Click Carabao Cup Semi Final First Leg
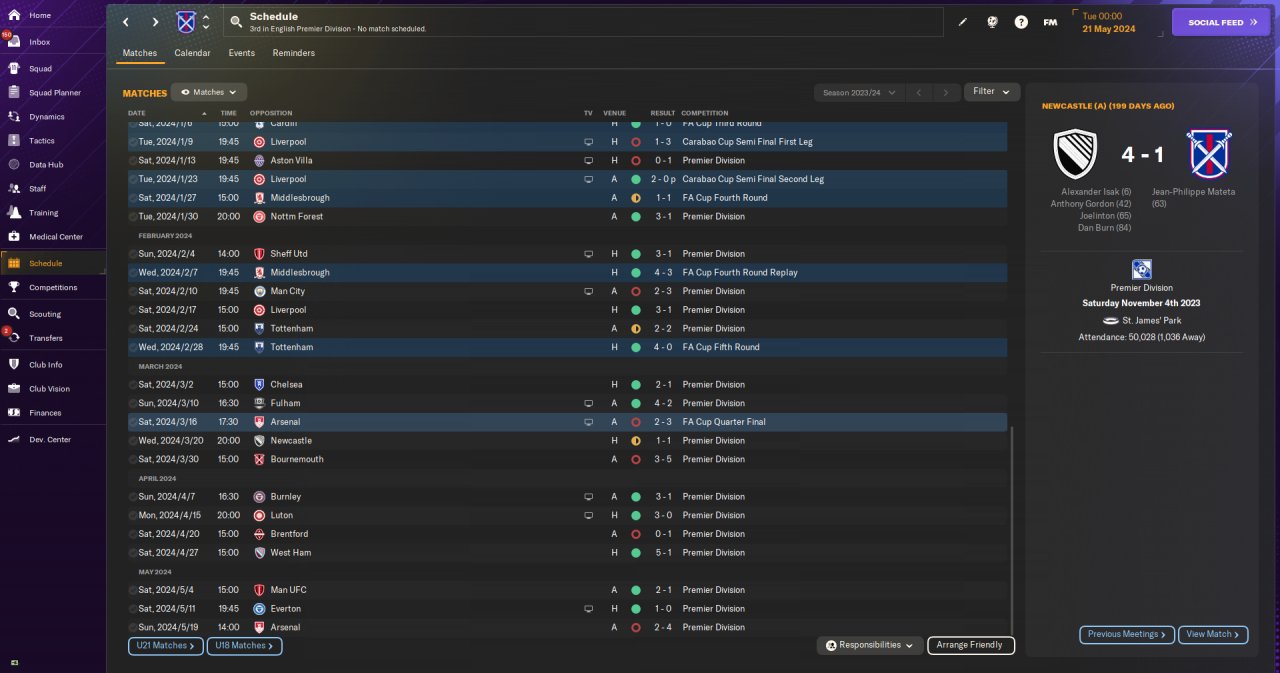This screenshot has width=1280, height=673. point(748,142)
